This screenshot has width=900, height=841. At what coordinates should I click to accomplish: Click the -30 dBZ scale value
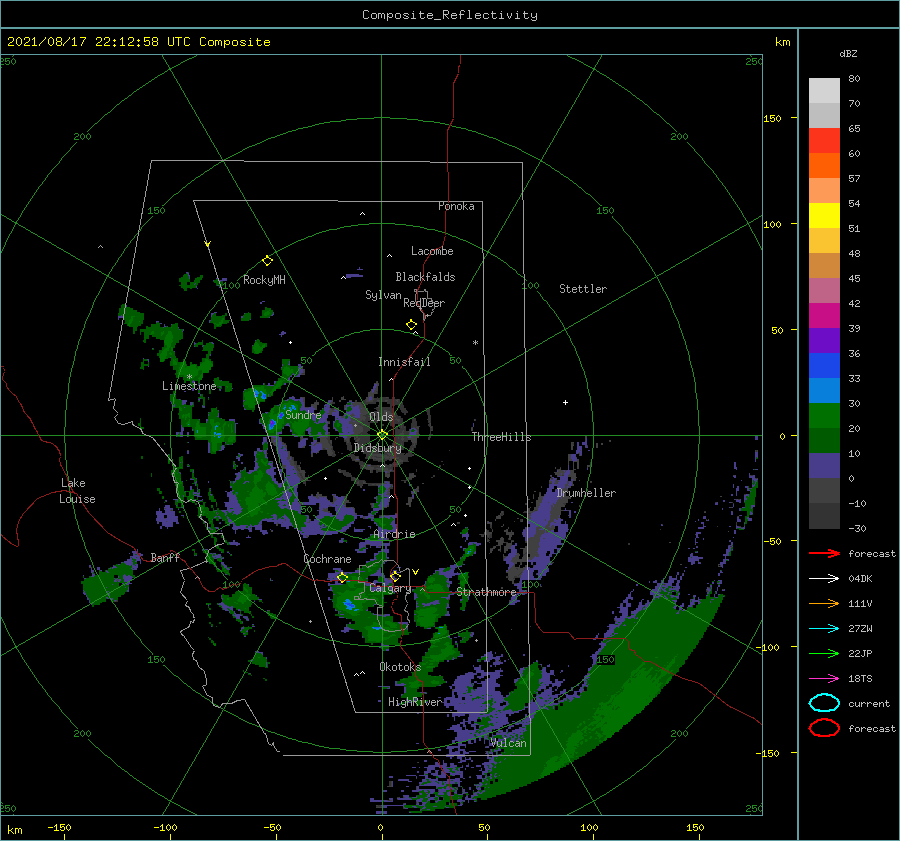coord(858,528)
